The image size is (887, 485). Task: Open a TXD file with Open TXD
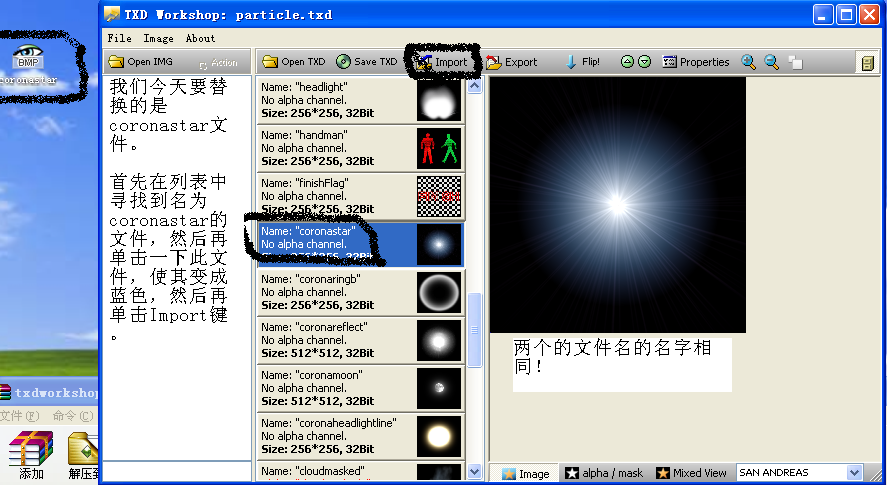294,62
